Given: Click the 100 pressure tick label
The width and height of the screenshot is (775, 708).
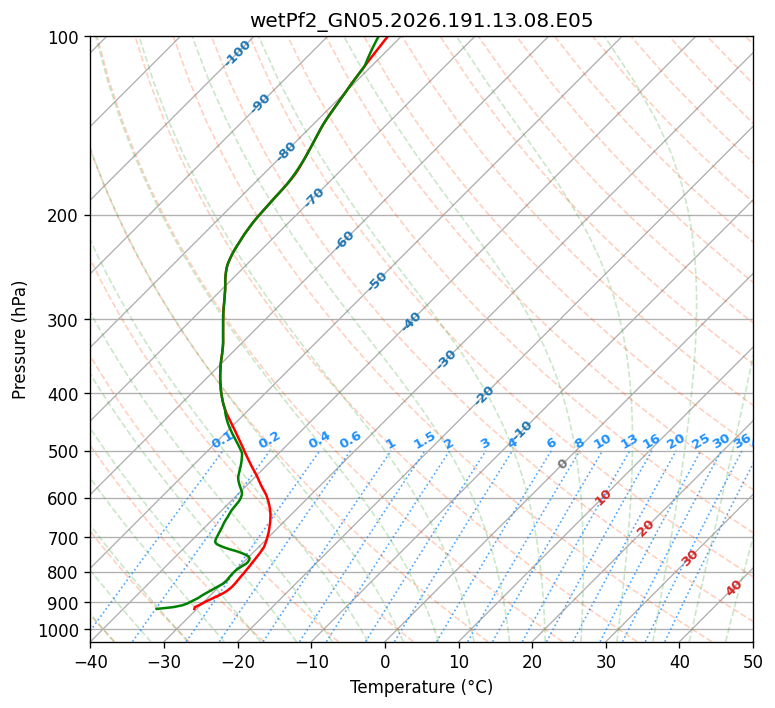Looking at the screenshot, I should click(65, 38).
